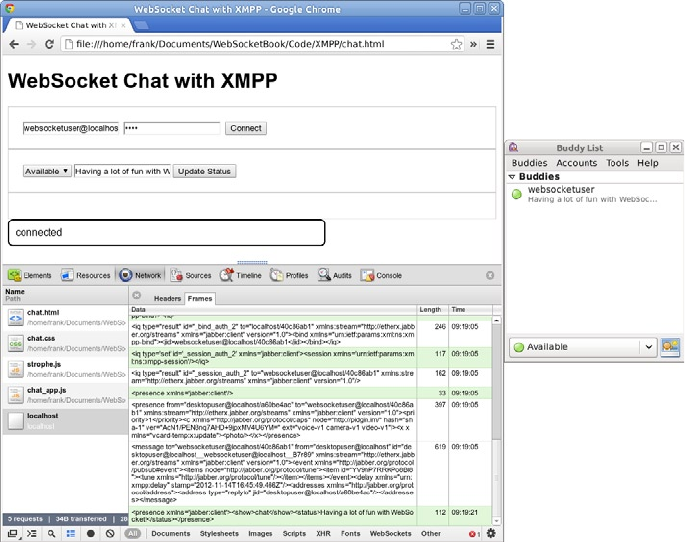Undock DevTools into separate window

[x=13, y=533]
